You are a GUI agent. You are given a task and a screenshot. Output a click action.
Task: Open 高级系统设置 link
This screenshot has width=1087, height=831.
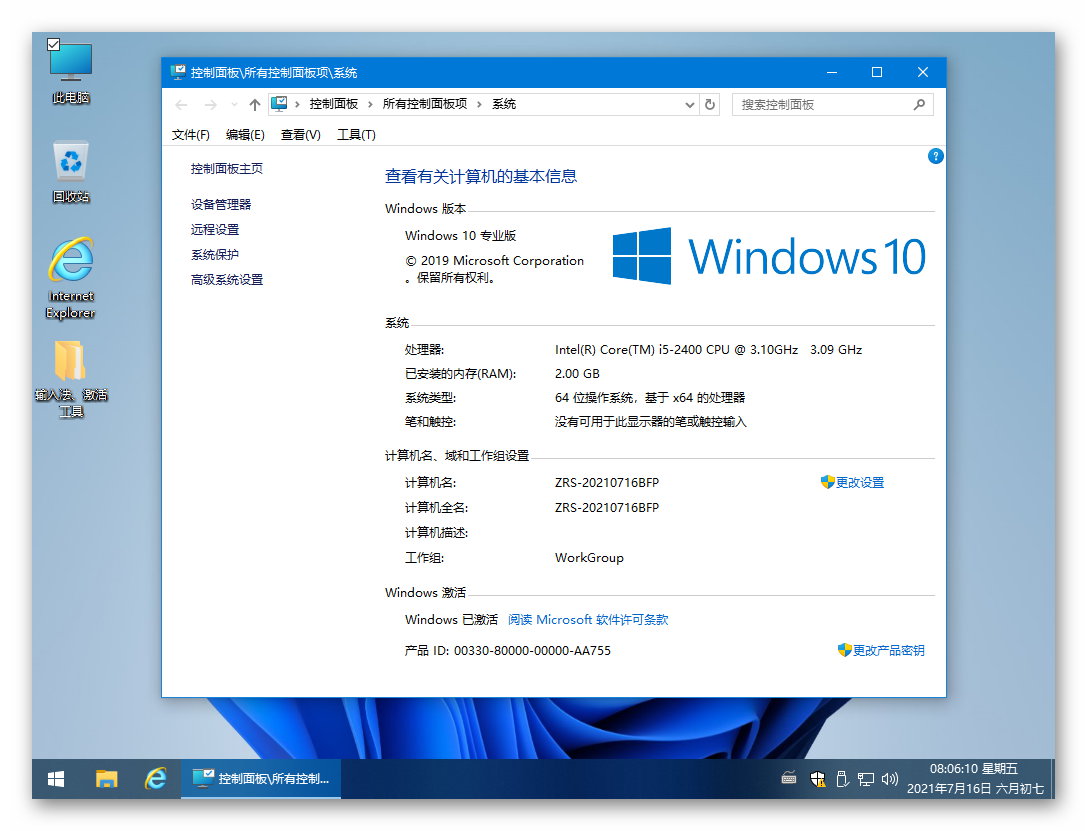(x=227, y=279)
